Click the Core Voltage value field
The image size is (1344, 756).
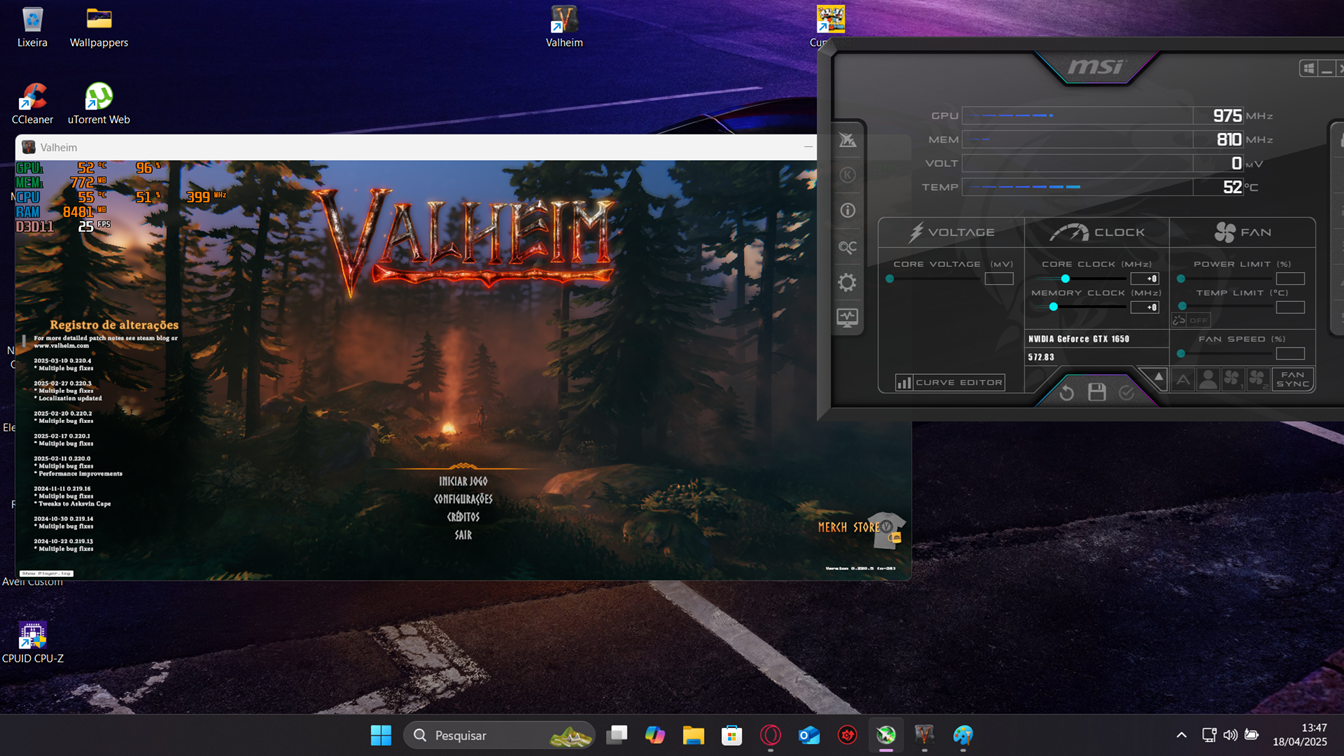(x=998, y=279)
